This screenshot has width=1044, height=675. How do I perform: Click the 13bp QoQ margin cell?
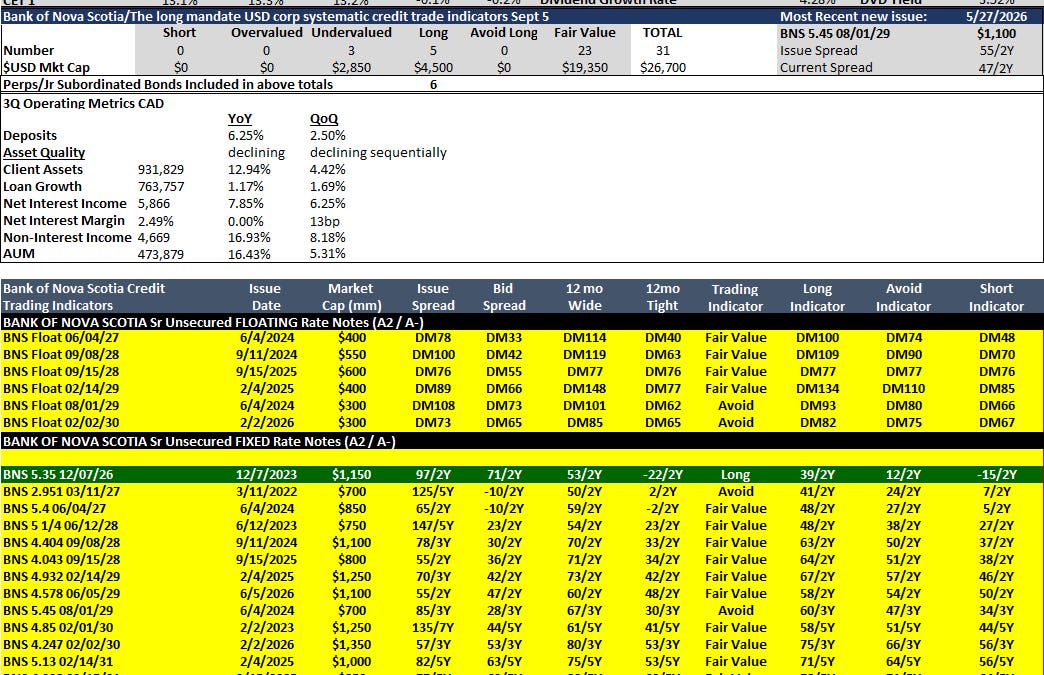(x=325, y=221)
